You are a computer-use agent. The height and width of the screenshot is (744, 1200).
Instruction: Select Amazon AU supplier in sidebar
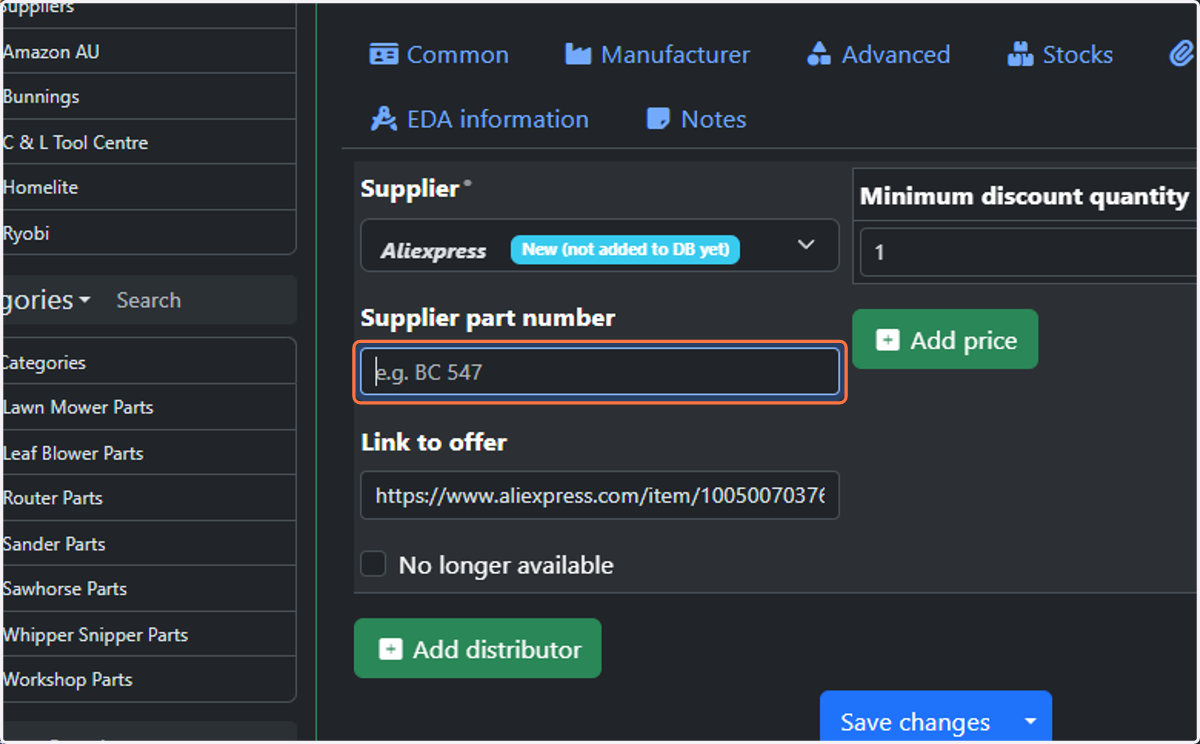point(148,52)
